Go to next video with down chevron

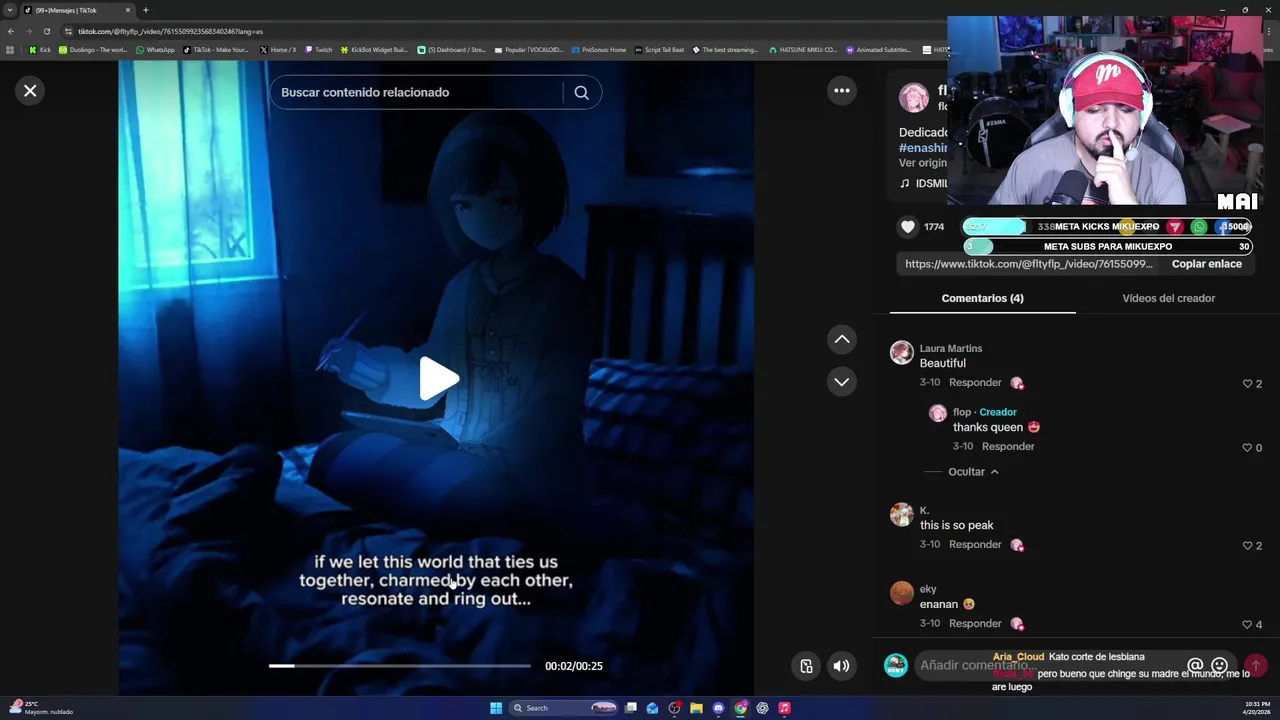coord(842,382)
